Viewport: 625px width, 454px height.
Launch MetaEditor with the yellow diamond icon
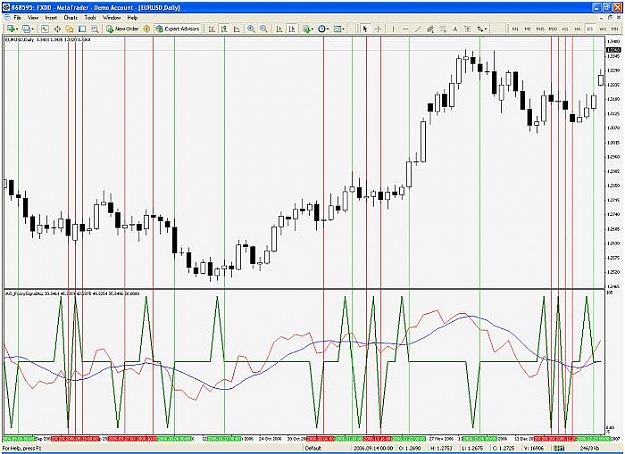(147, 29)
